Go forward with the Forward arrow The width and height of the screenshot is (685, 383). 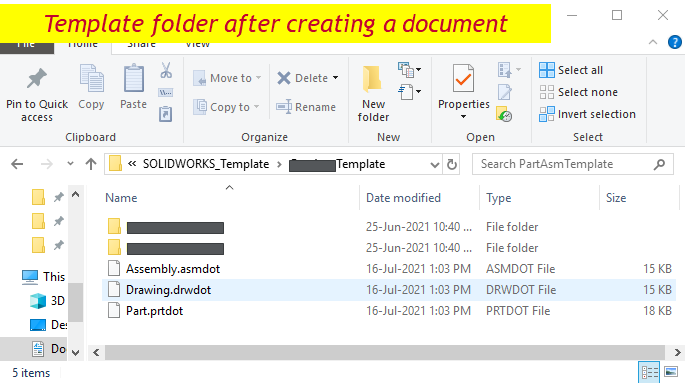click(x=46, y=164)
